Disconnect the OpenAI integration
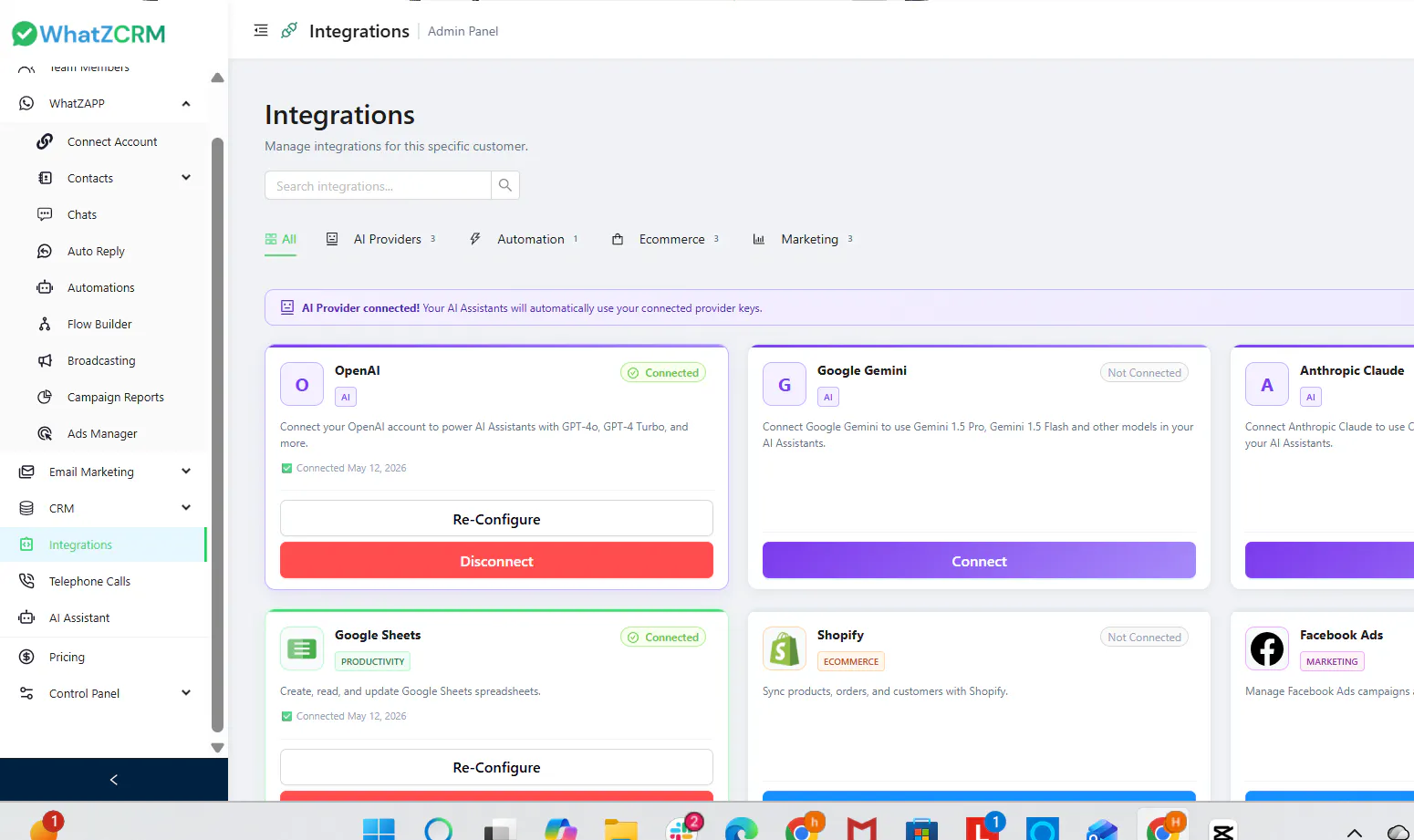 click(496, 560)
